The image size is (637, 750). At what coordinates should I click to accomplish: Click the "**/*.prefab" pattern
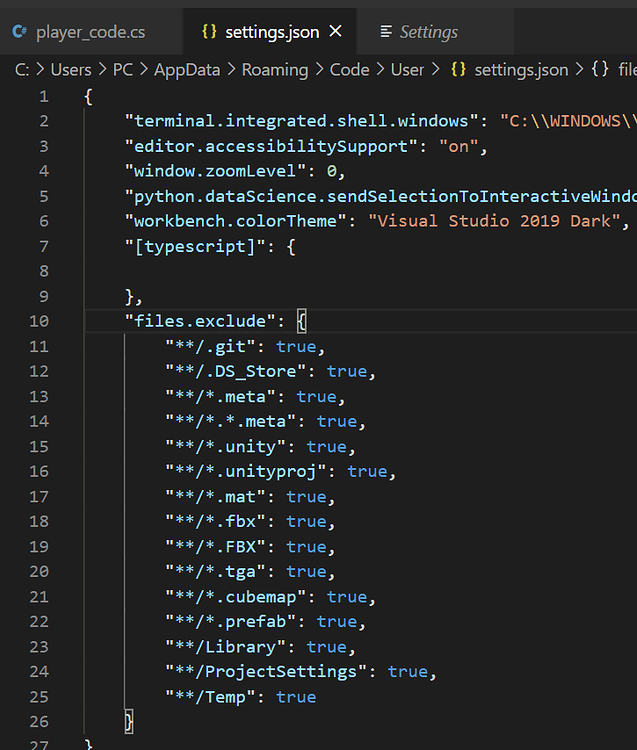[231, 622]
